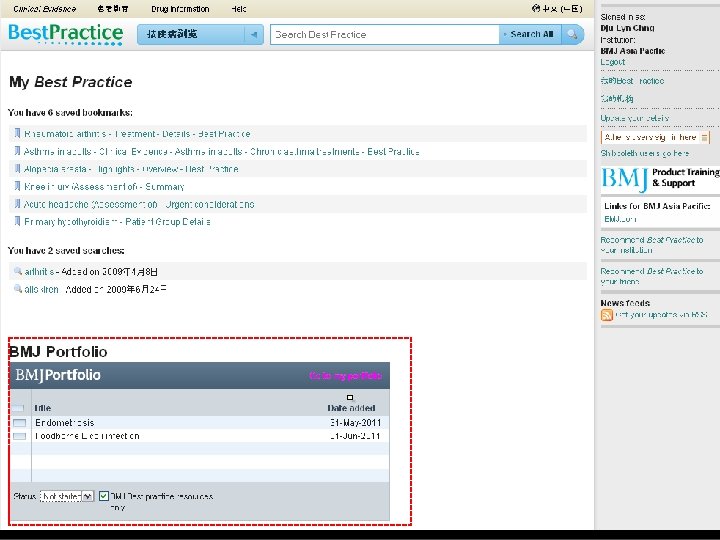Click the Jun-2011 date cell
The width and height of the screenshot is (720, 540).
355,436
